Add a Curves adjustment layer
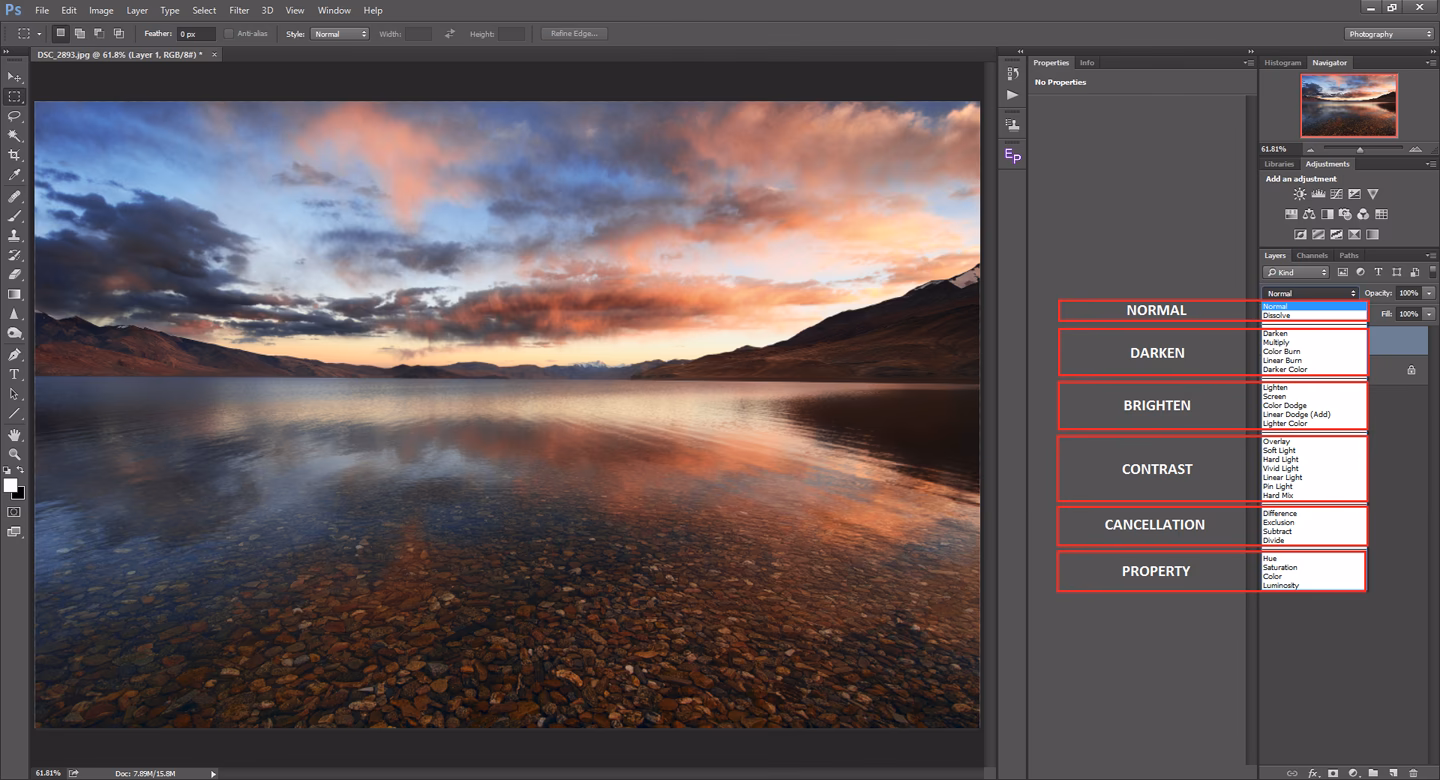Screen dimensions: 1440x780 (x=1336, y=193)
